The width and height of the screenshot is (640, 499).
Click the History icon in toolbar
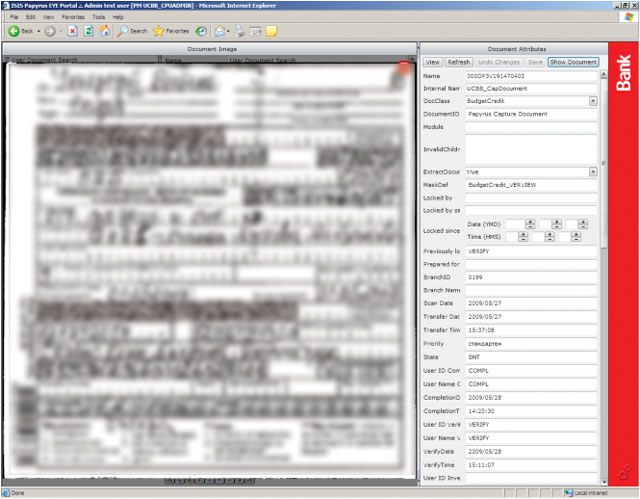tap(202, 31)
